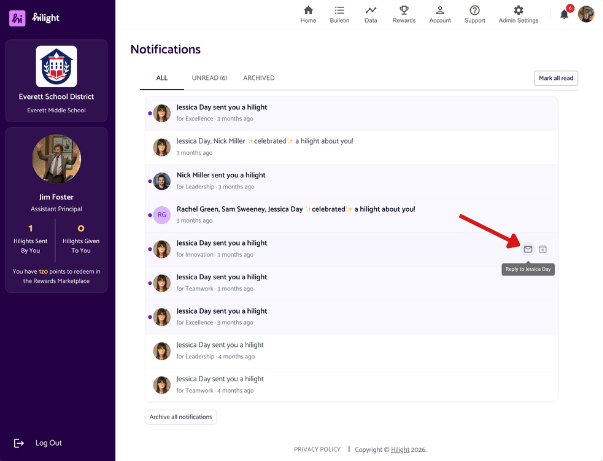603x461 pixels.
Task: Click the Mark all read button
Action: pos(556,78)
